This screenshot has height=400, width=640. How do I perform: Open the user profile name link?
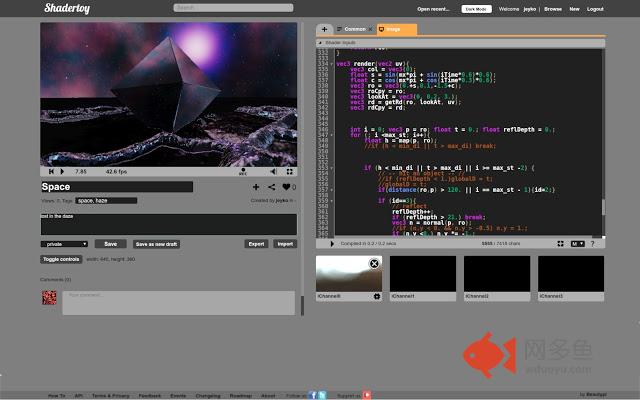529,9
